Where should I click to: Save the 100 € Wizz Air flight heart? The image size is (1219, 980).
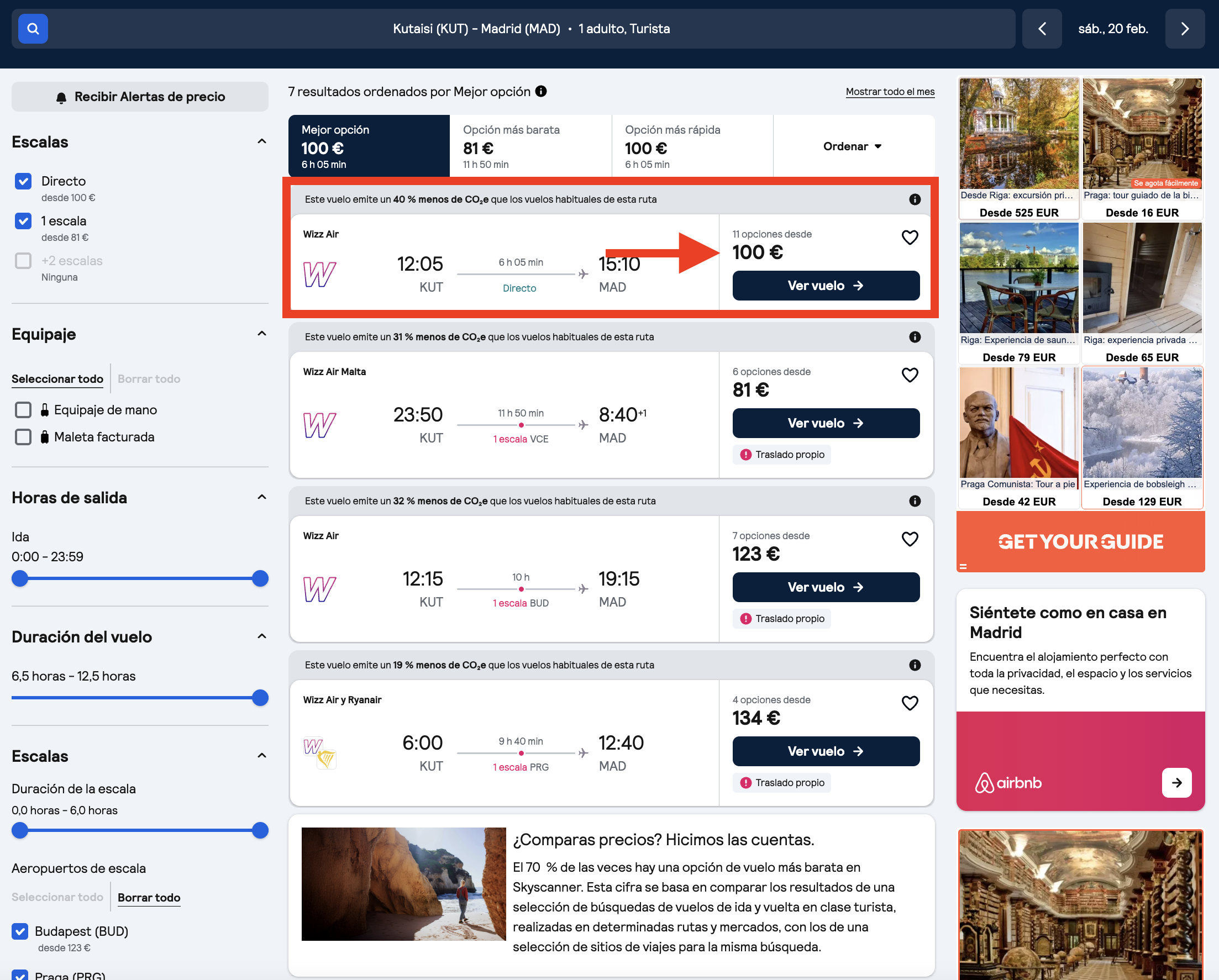pos(909,238)
